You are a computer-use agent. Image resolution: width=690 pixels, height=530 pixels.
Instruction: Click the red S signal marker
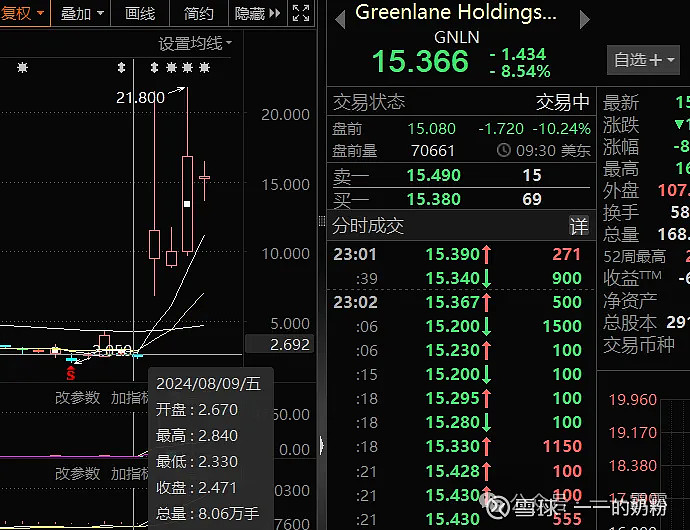[70, 373]
